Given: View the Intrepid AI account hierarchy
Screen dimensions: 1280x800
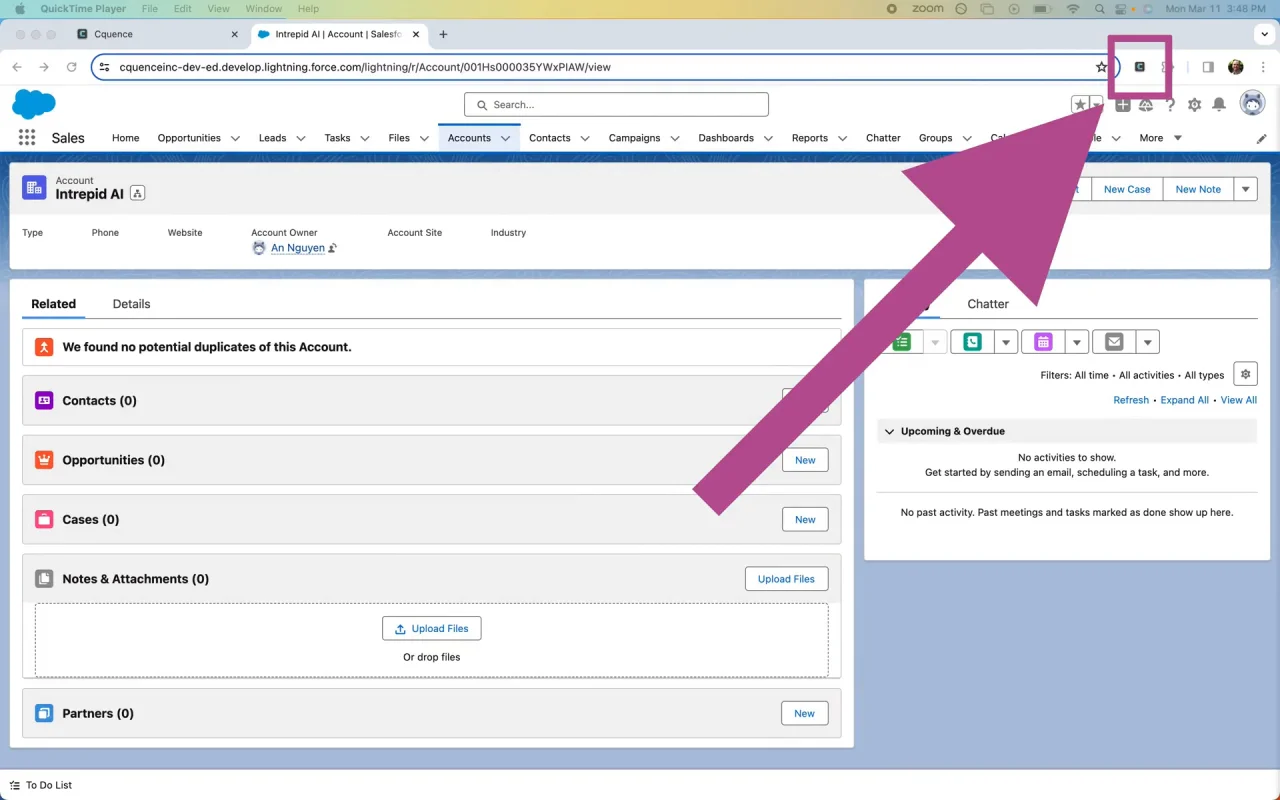Looking at the screenshot, I should pos(138,193).
